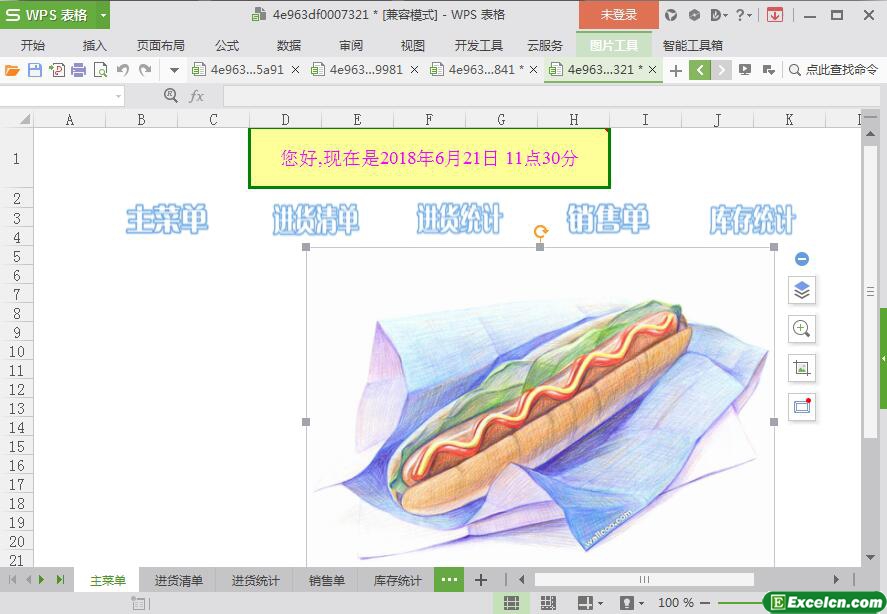Image resolution: width=887 pixels, height=614 pixels.
Task: Click the 销售单 WordArt button
Action: click(608, 219)
